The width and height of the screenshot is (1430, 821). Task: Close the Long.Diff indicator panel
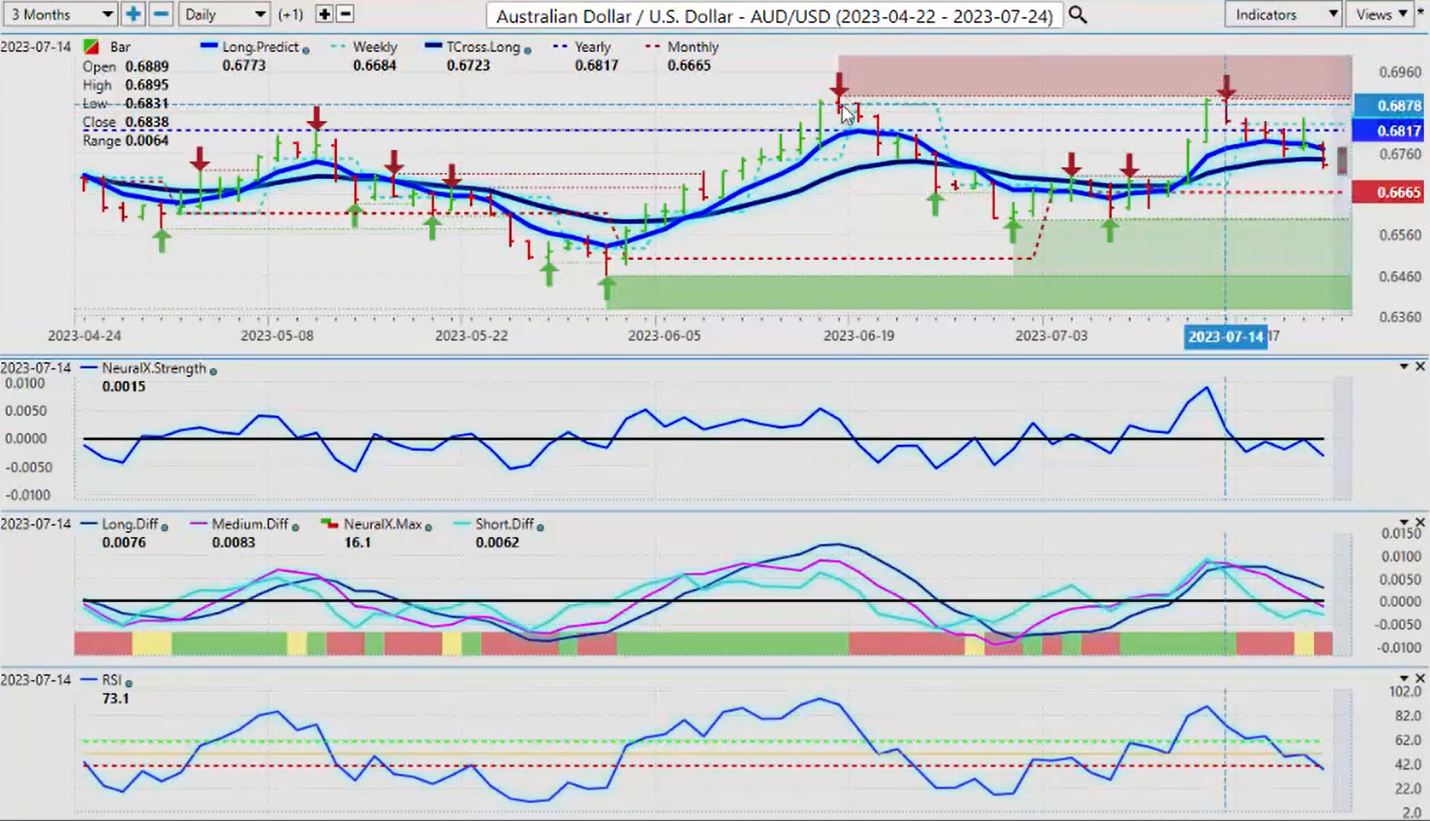[x=1420, y=523]
